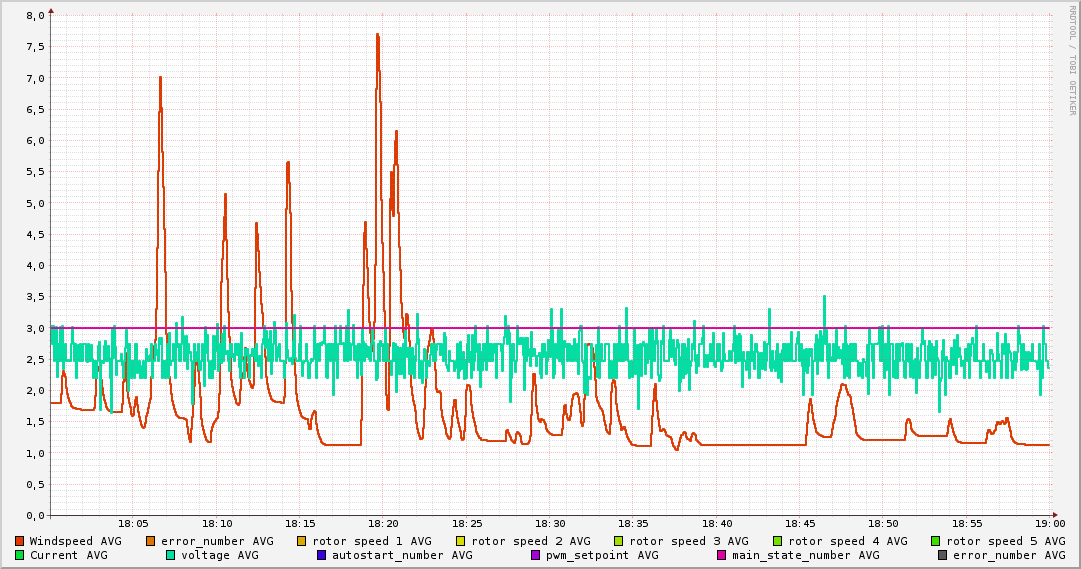This screenshot has height=569, width=1081.
Task: Click the green Current AVG legend swatch
Action: 20,555
